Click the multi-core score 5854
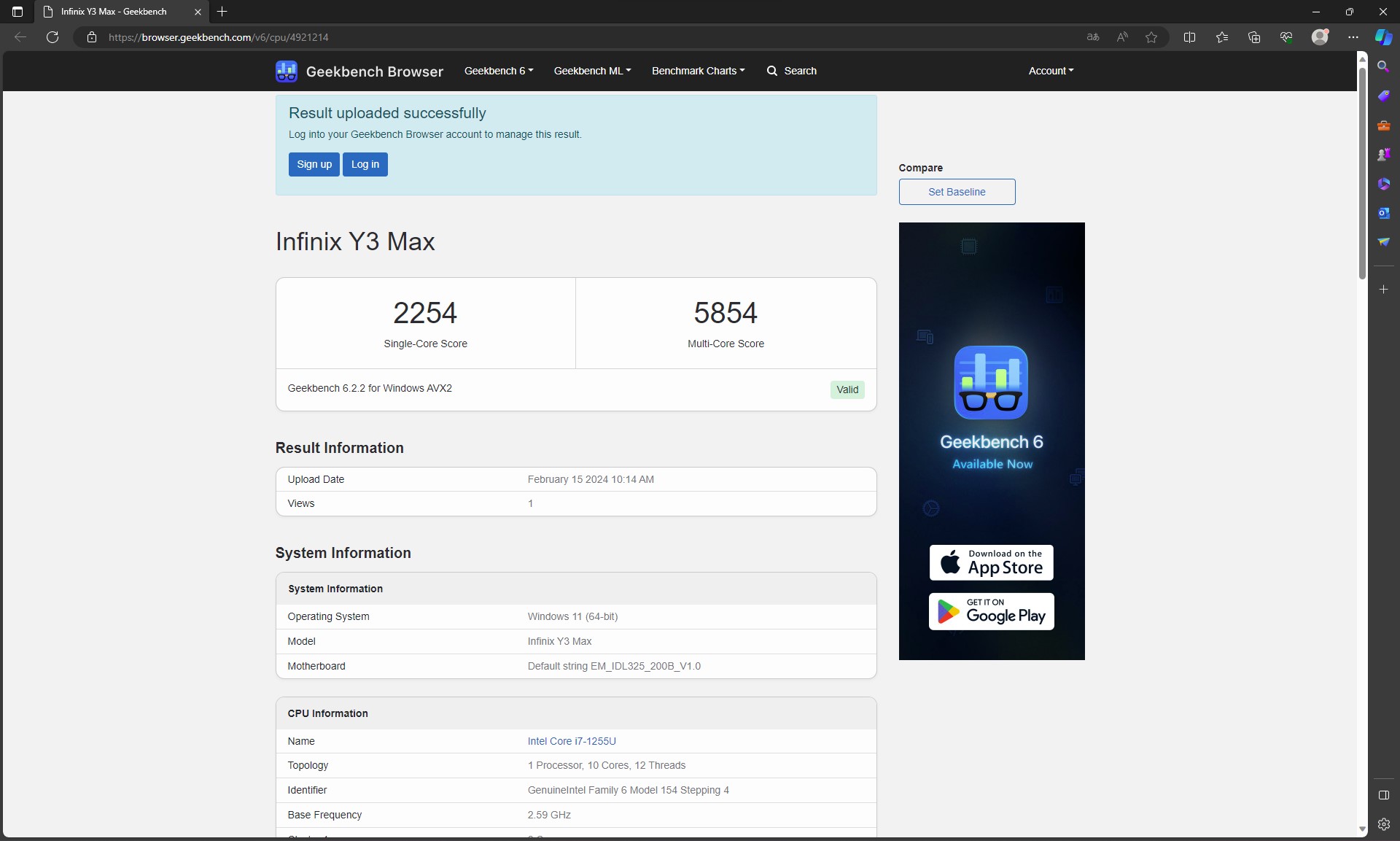 pyautogui.click(x=726, y=313)
